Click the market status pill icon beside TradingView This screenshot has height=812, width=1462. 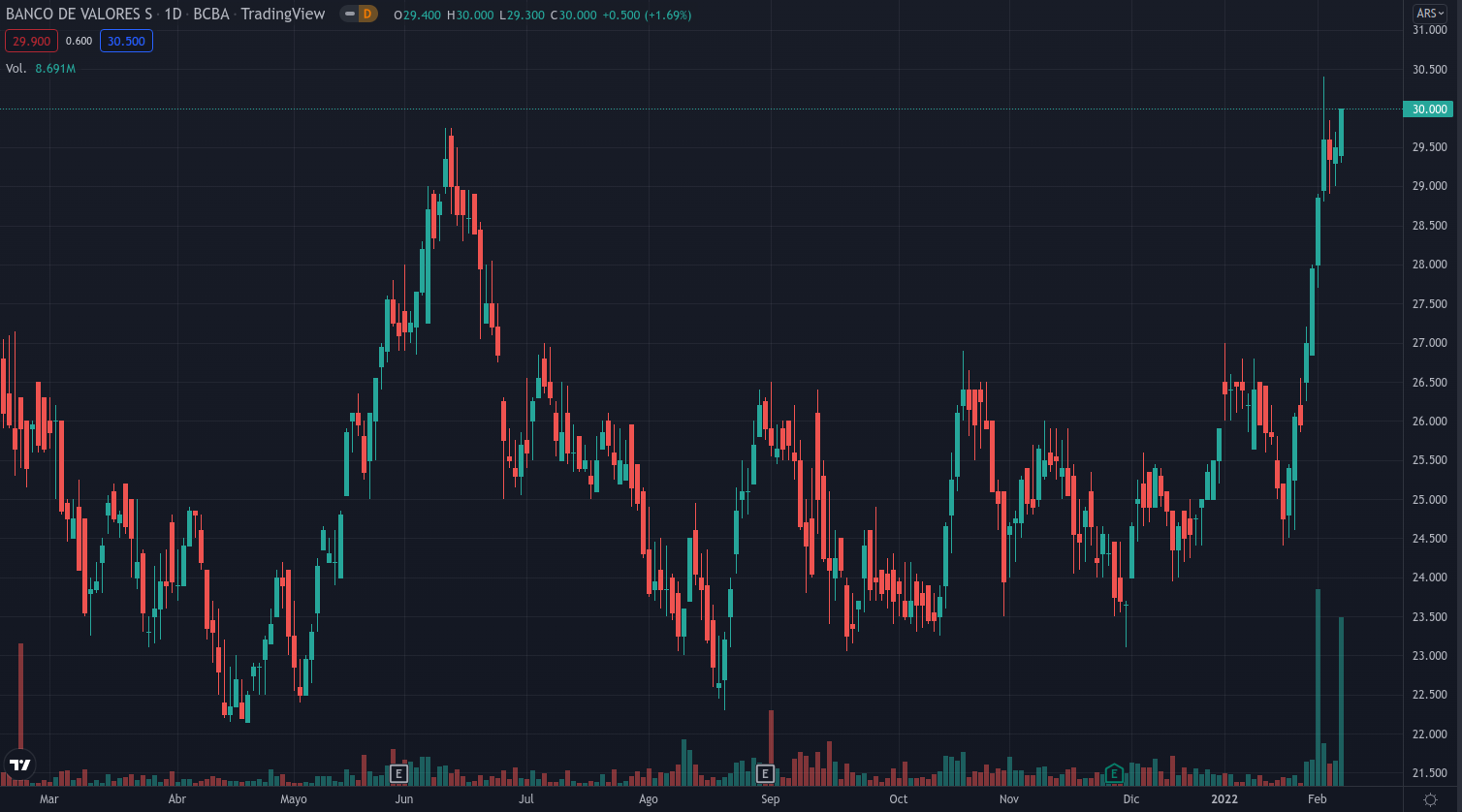pyautogui.click(x=349, y=14)
